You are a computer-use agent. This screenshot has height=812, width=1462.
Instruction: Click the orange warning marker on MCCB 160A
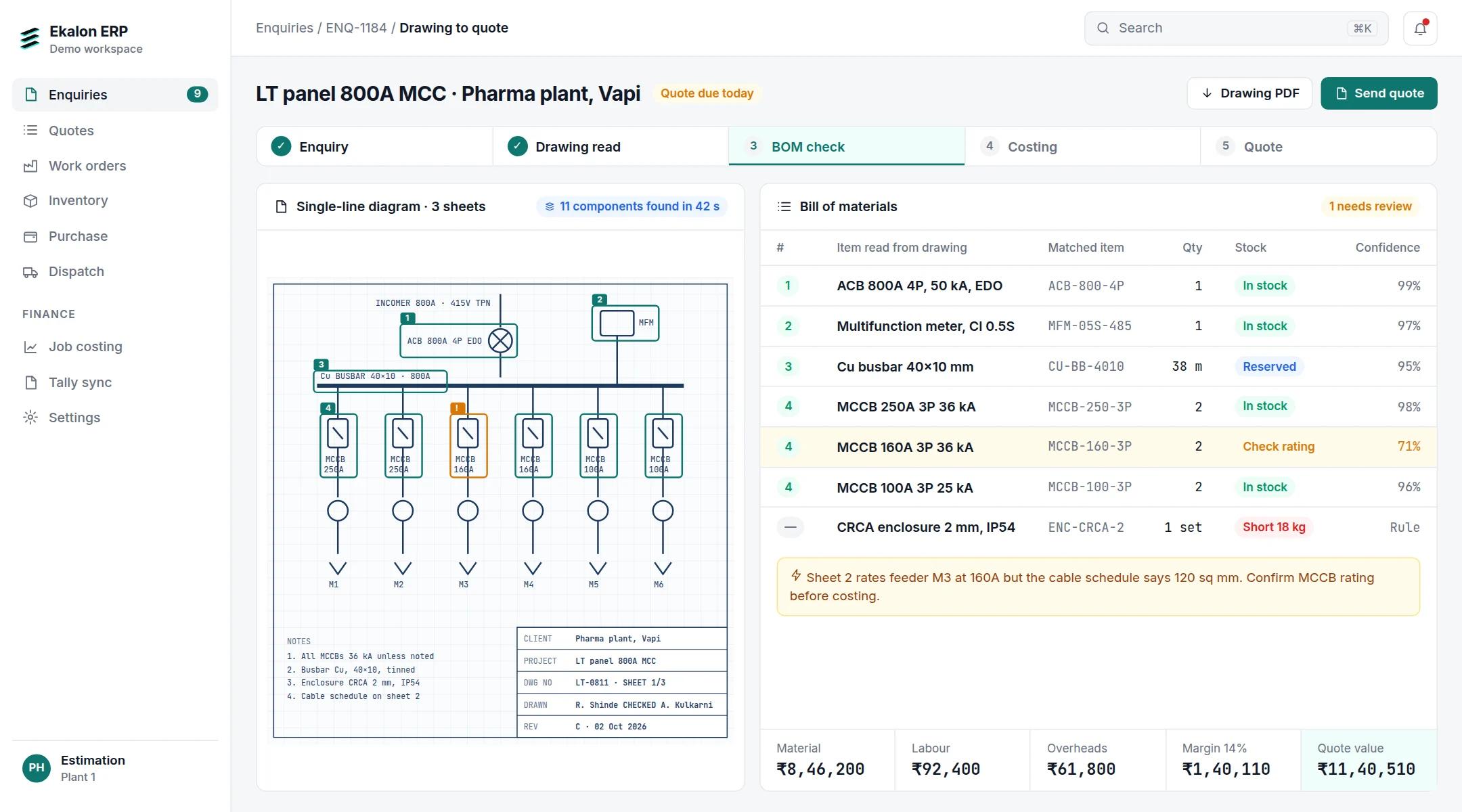pos(458,408)
